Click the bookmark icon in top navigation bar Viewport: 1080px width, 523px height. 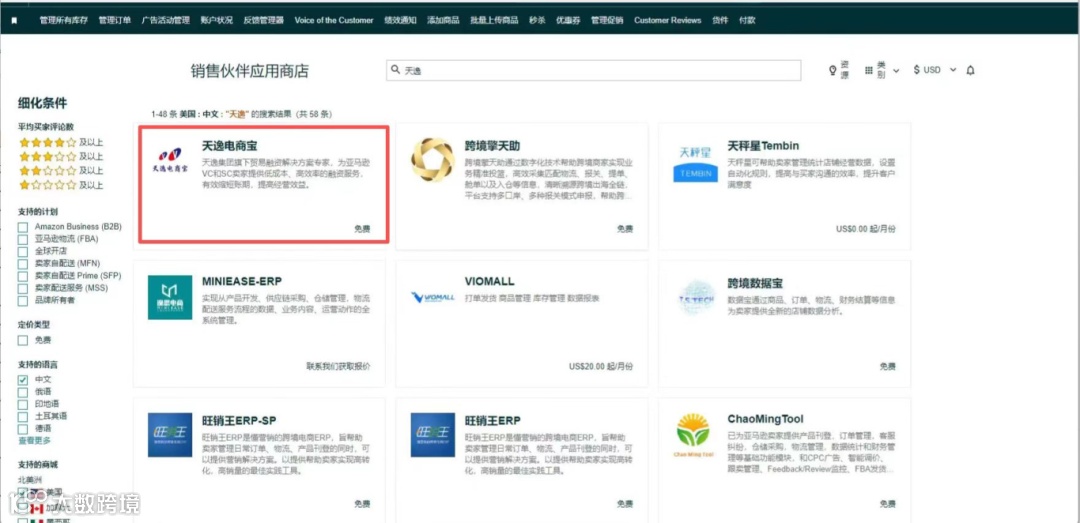pos(14,21)
